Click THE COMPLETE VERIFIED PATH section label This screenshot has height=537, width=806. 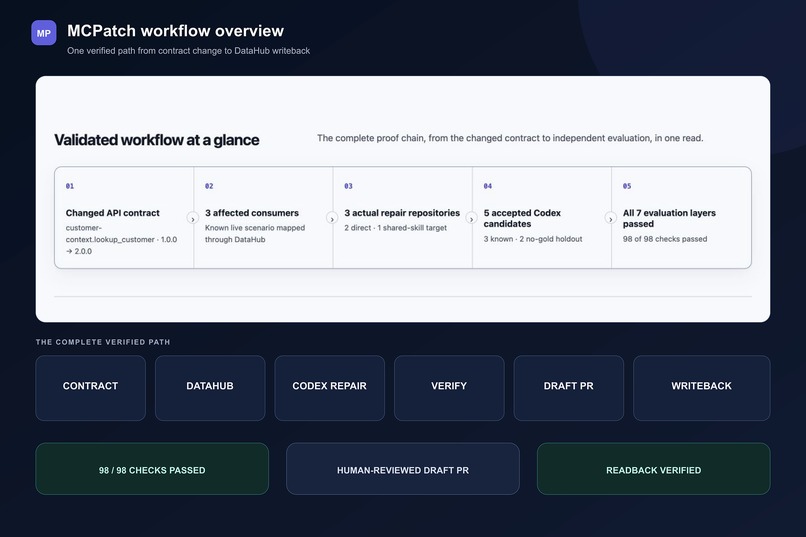103,342
